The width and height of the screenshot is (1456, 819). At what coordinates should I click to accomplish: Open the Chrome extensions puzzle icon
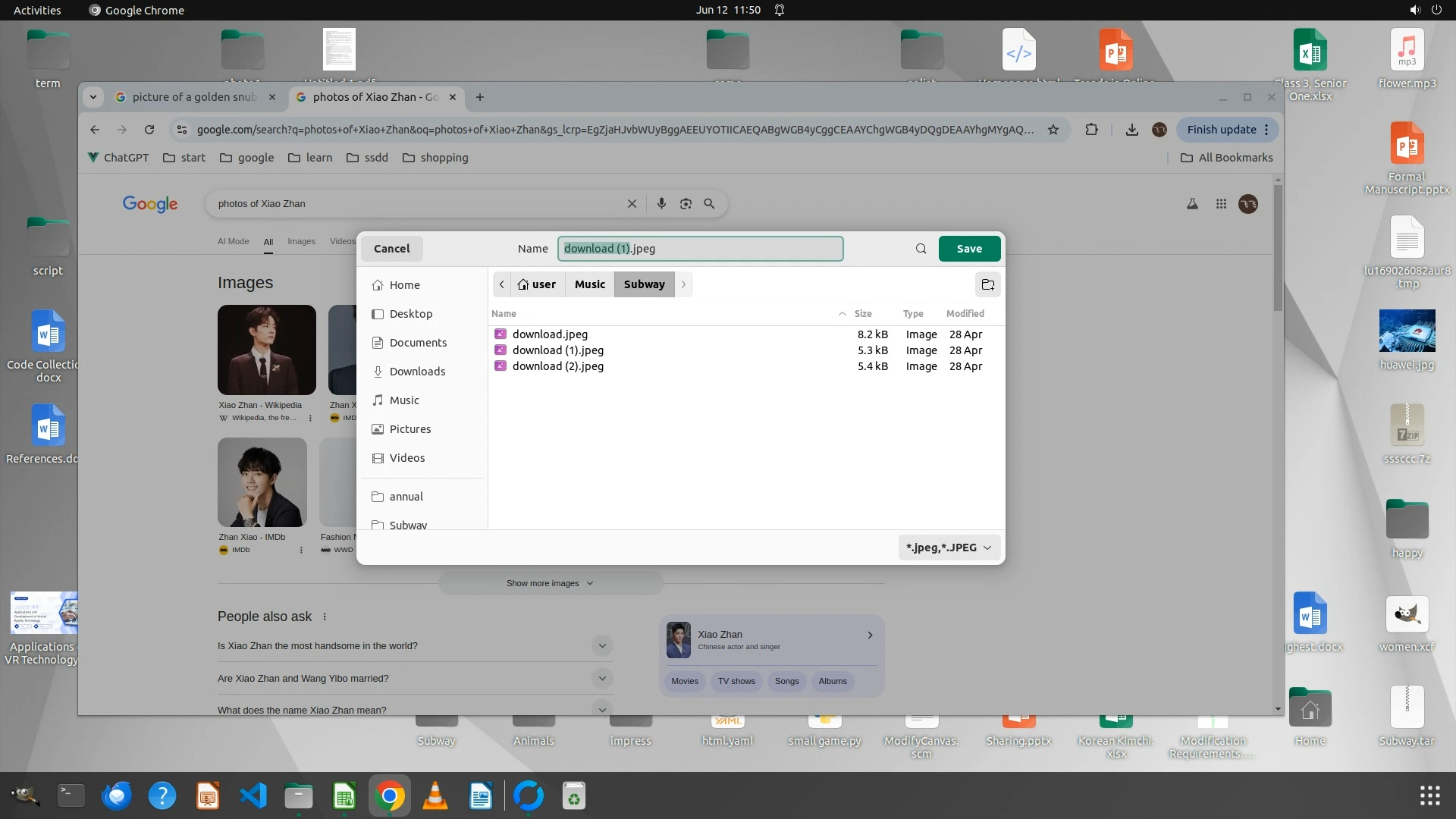pyautogui.click(x=1091, y=130)
